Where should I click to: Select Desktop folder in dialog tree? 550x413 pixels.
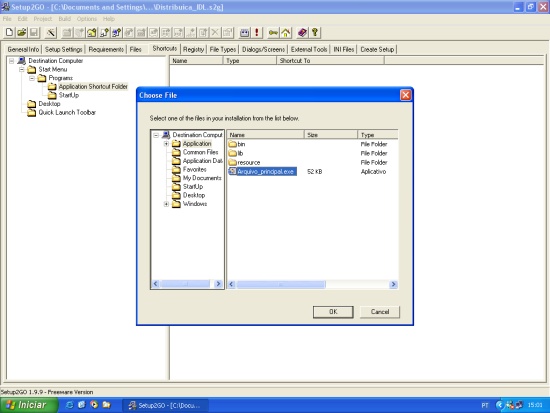point(194,195)
